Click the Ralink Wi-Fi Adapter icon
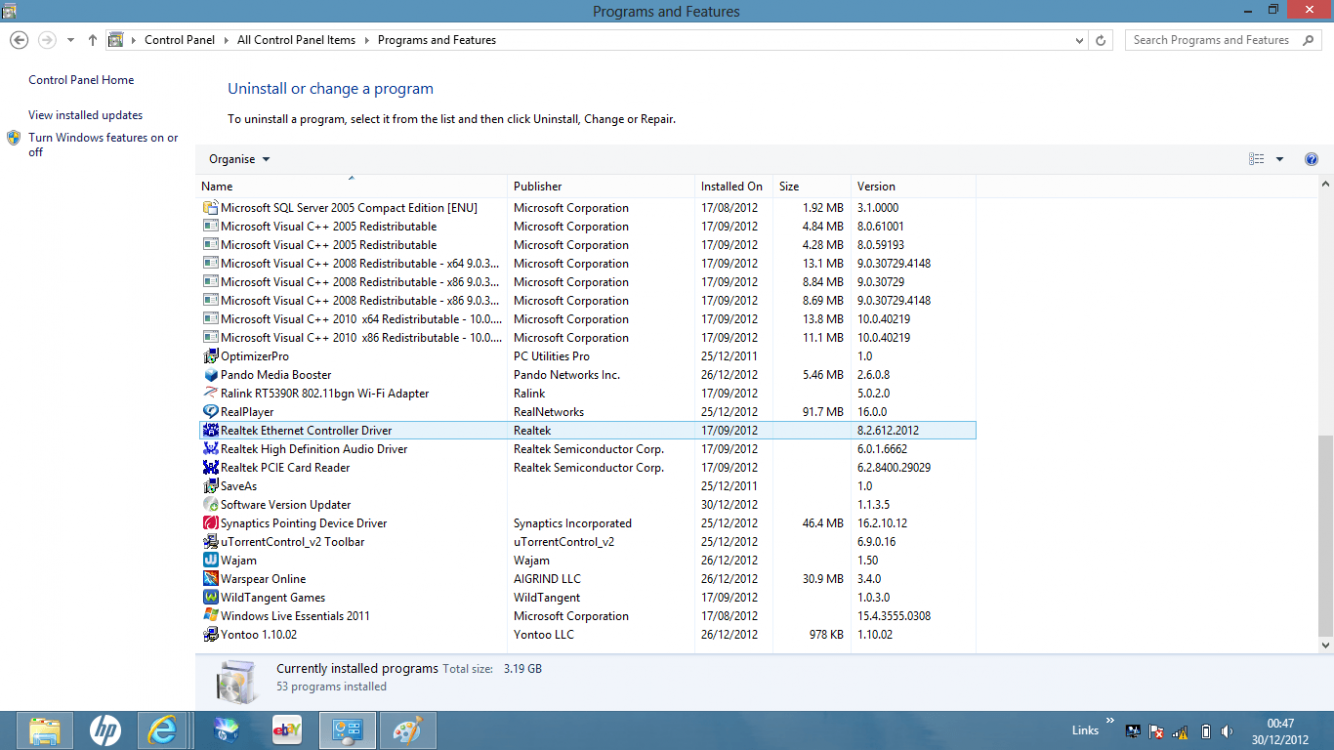The width and height of the screenshot is (1334, 750). point(210,393)
